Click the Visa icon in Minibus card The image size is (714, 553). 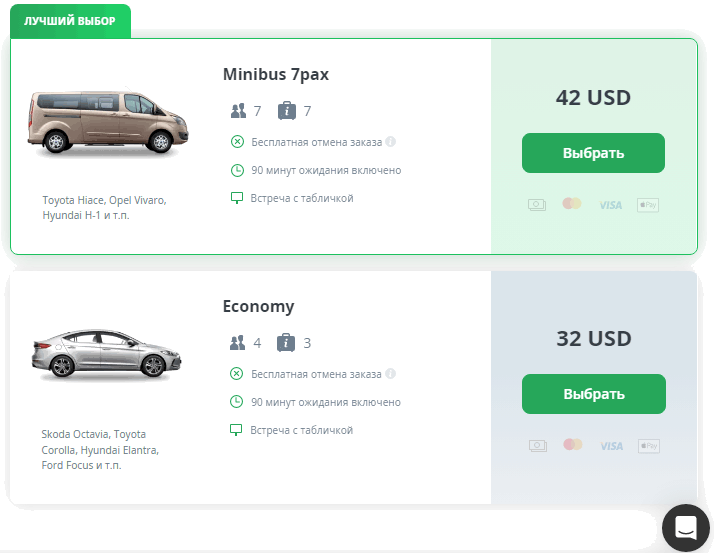(610, 205)
